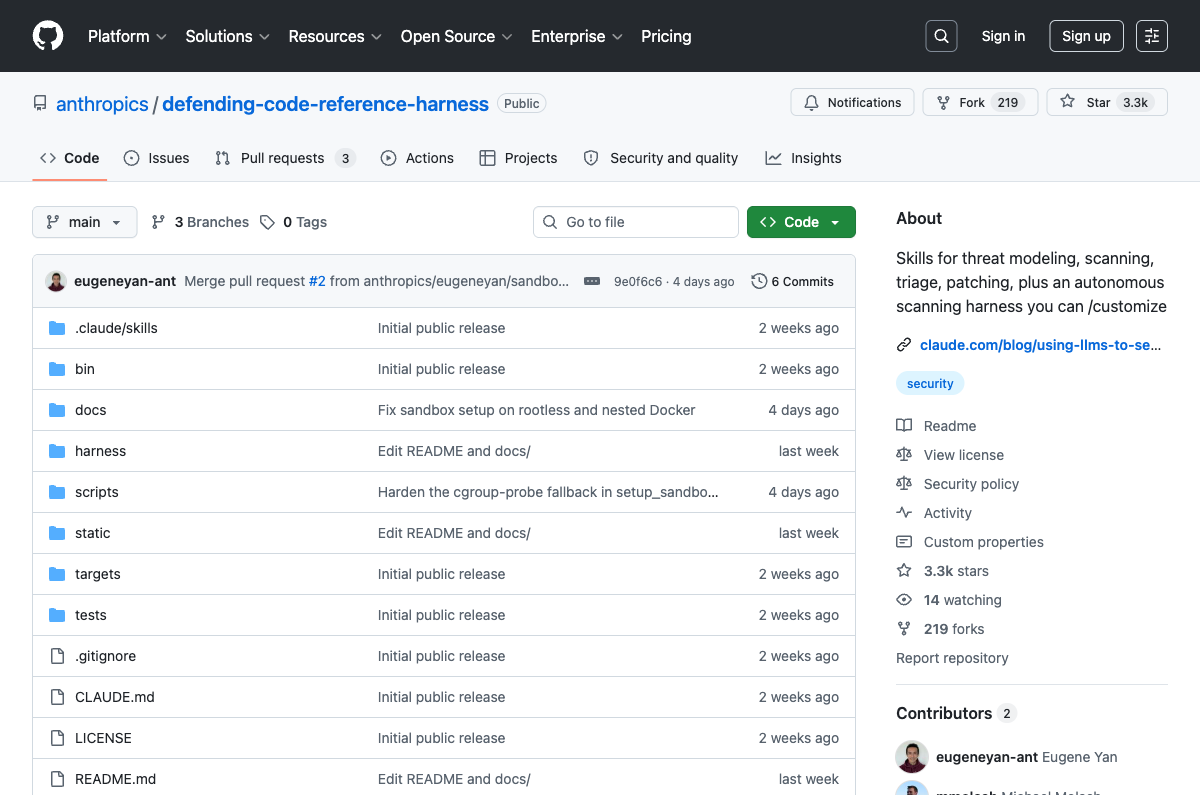Click the link icon beside claude.com URL
Viewport: 1200px width, 795px height.
pyautogui.click(x=904, y=345)
